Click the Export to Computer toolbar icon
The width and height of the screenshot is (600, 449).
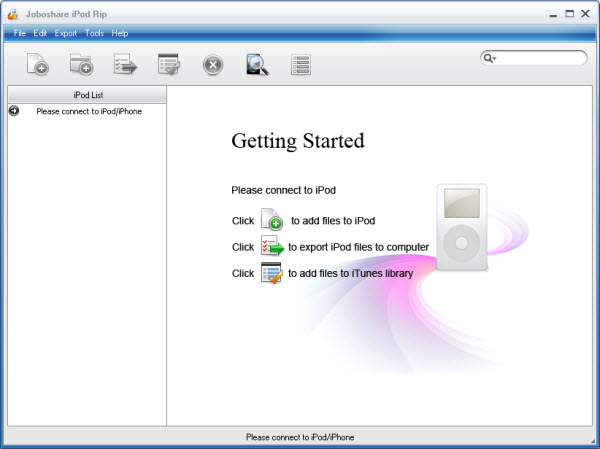click(125, 65)
